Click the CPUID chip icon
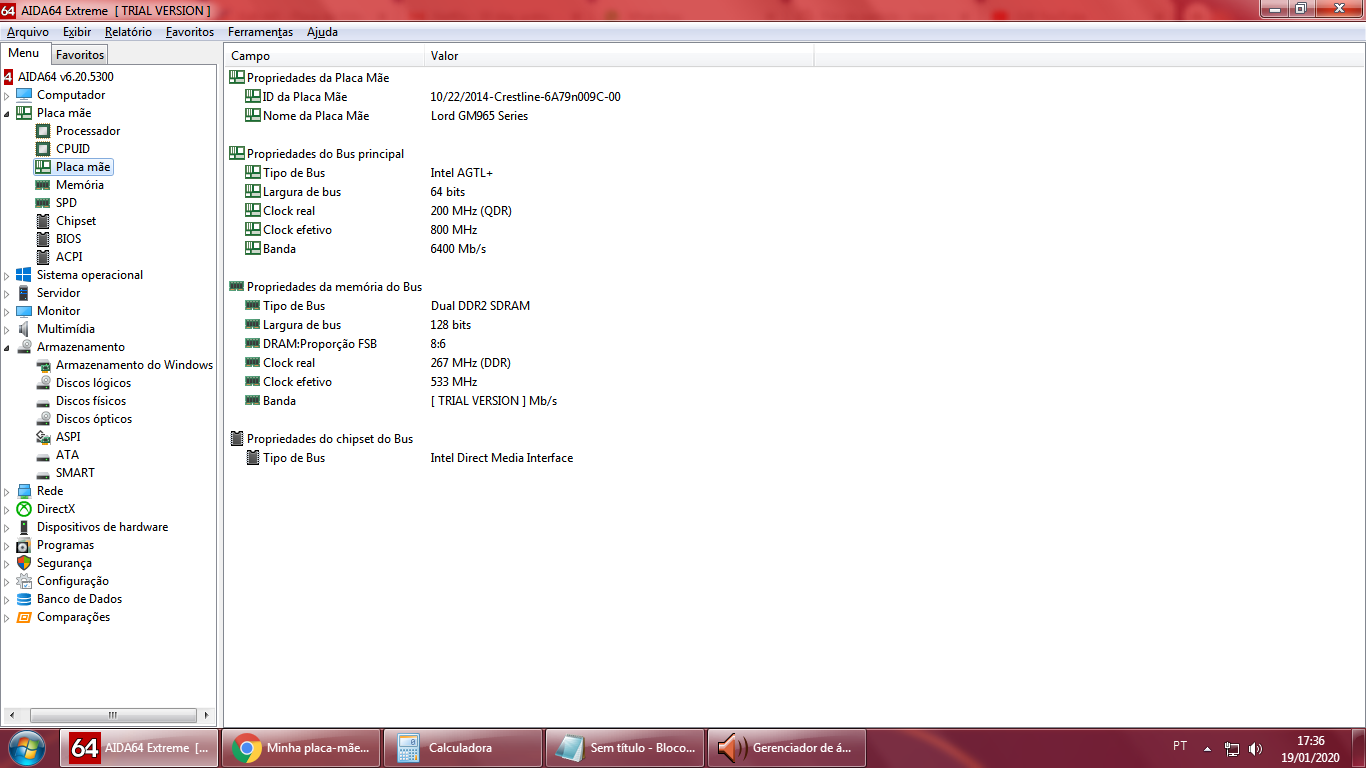This screenshot has width=1366, height=768. tap(43, 149)
